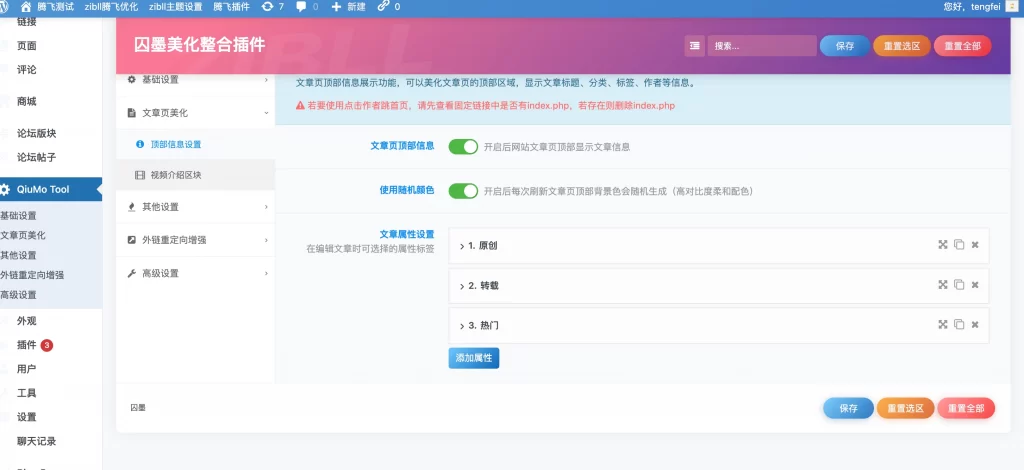Remove the 原创 attribute with X icon

[x=975, y=245]
